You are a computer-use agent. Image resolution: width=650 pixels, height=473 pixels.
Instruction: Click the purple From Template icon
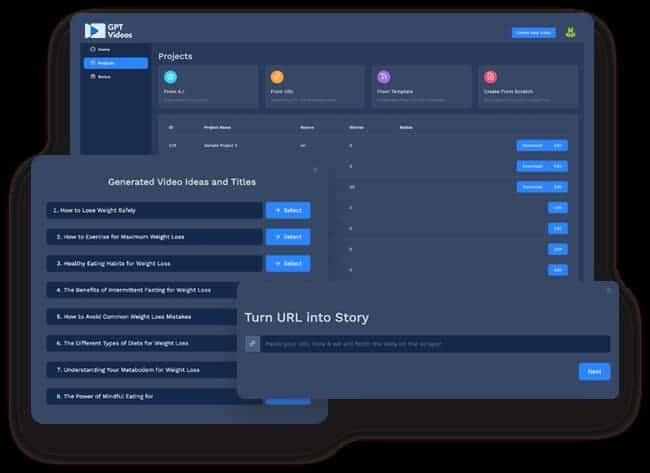(384, 77)
